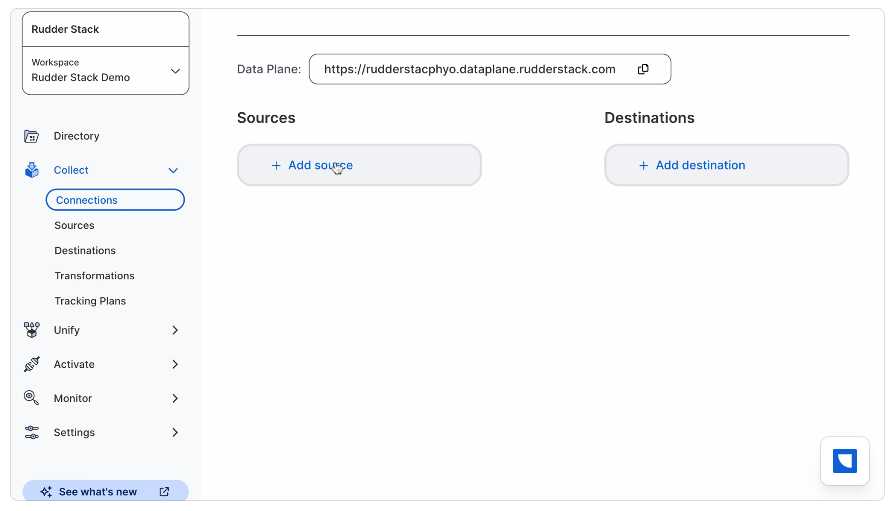Open Transformations in the sidebar
Image resolution: width=895 pixels, height=511 pixels.
(95, 276)
